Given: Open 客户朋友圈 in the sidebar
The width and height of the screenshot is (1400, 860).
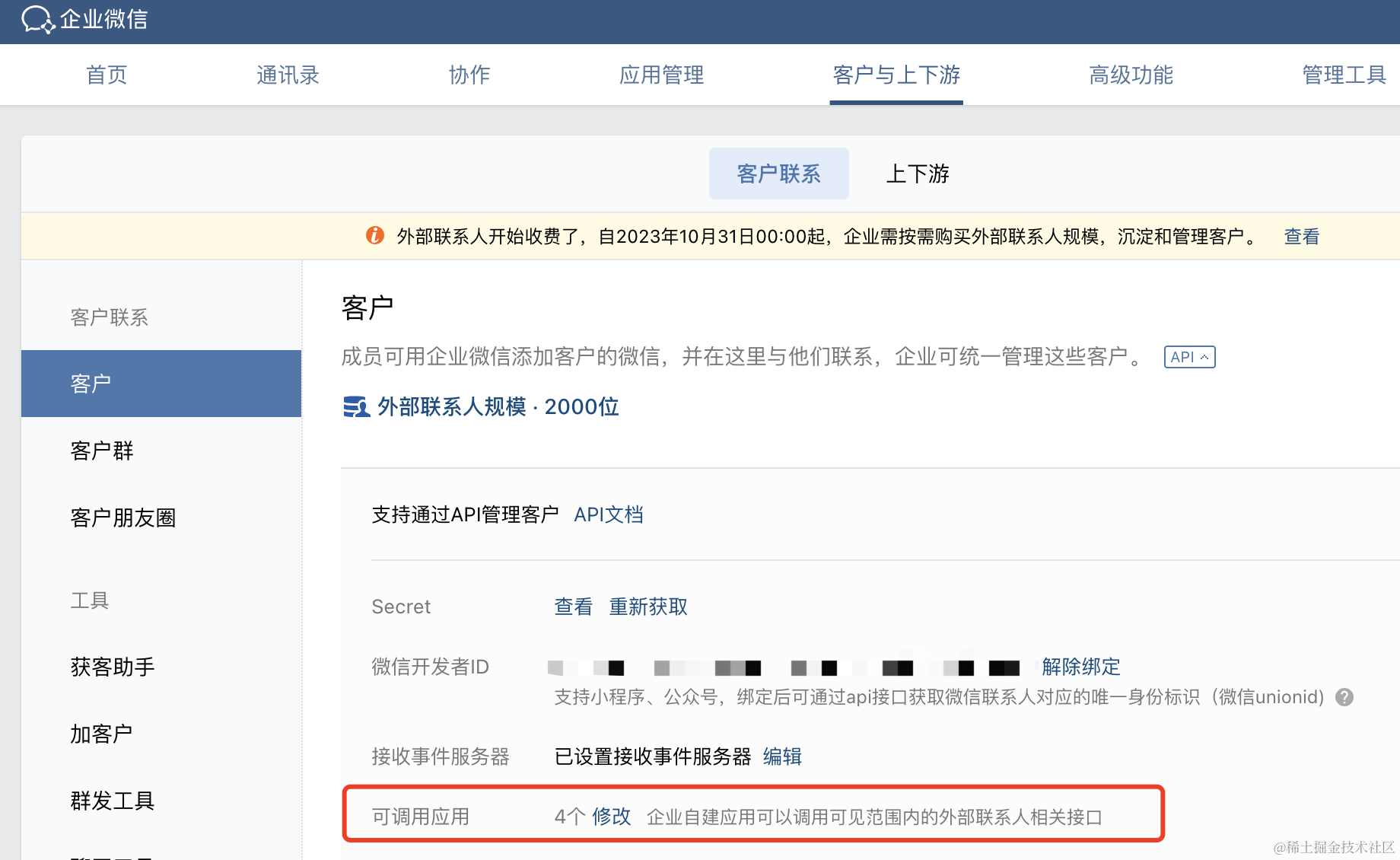Looking at the screenshot, I should (123, 518).
